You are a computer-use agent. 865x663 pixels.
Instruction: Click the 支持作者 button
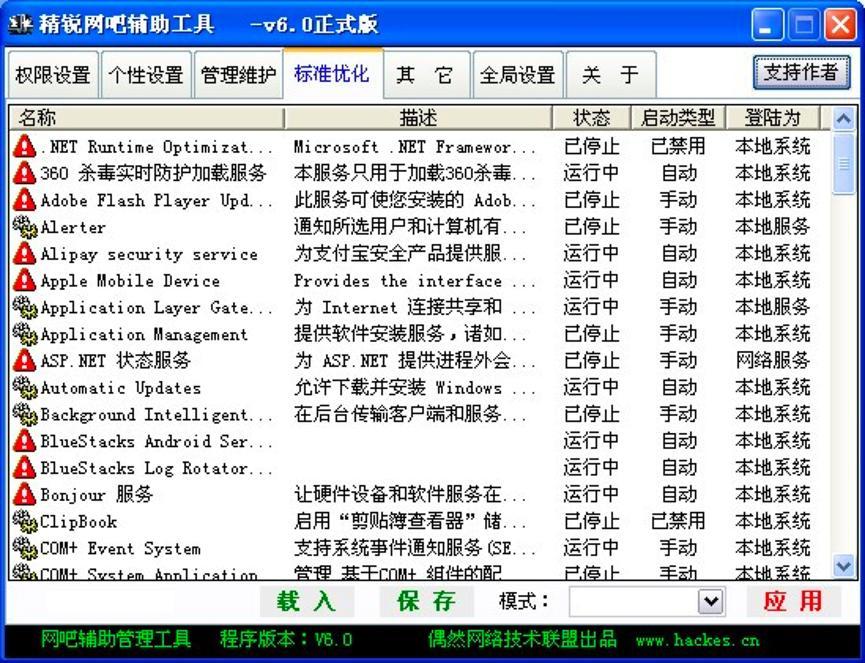(x=801, y=72)
